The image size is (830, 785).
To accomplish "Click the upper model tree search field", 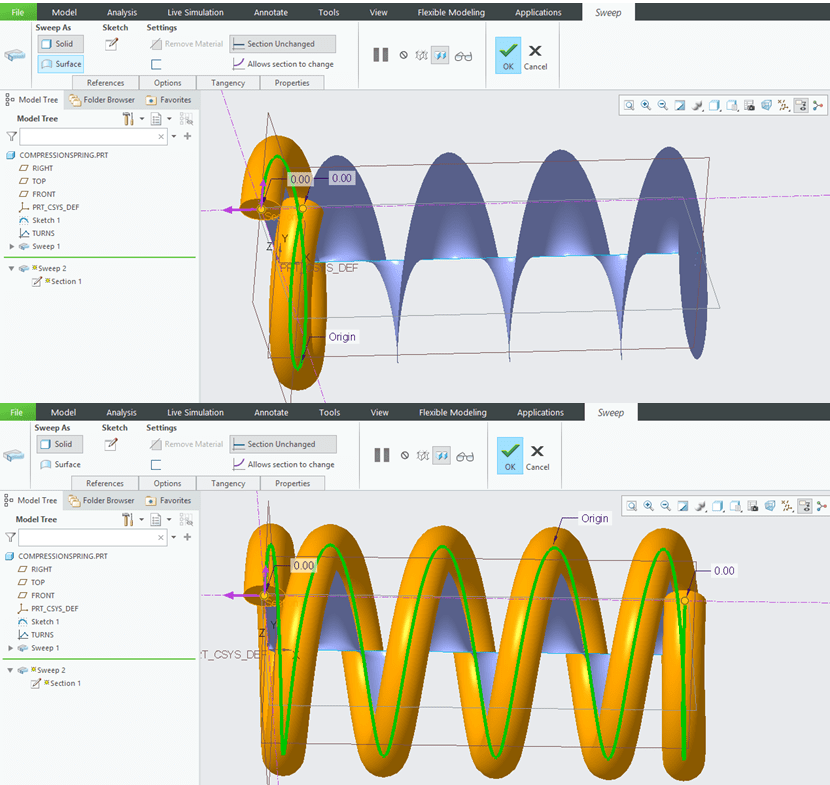I will pos(92,136).
